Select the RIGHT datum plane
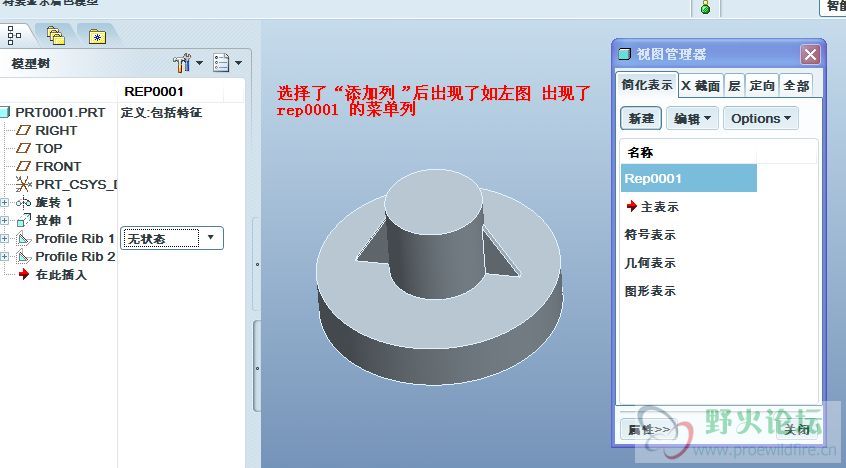The width and height of the screenshot is (846, 468). pyautogui.click(x=56, y=130)
